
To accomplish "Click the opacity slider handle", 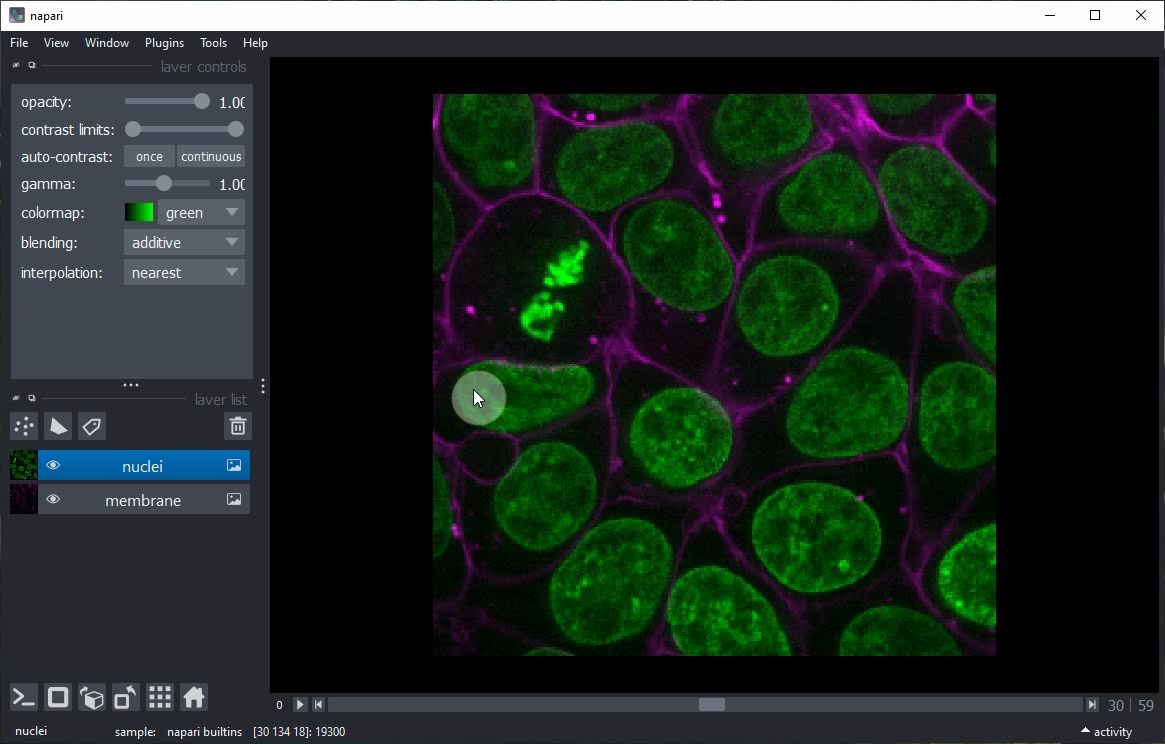I will [x=202, y=102].
